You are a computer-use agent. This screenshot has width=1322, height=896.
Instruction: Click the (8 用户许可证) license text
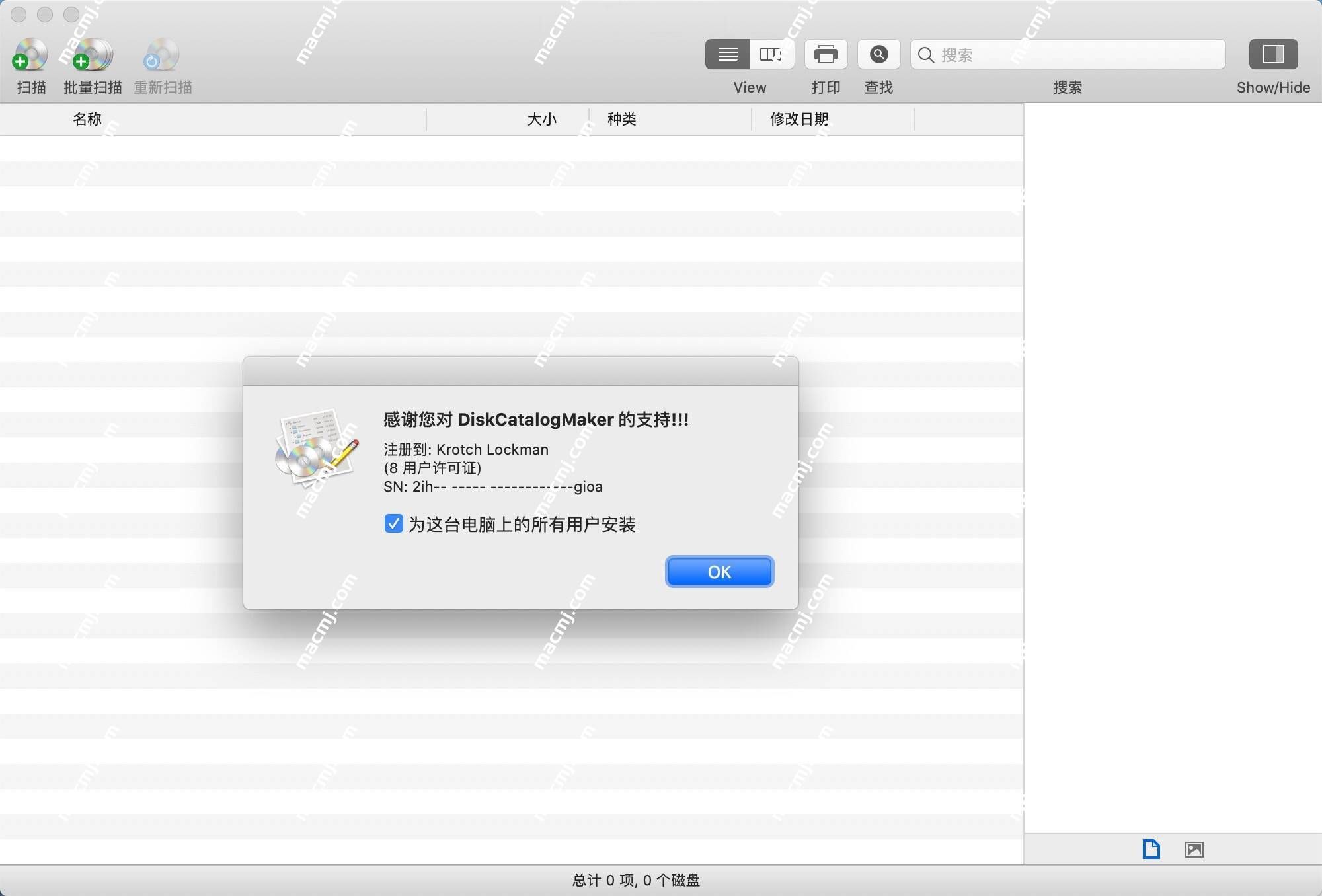tap(433, 468)
